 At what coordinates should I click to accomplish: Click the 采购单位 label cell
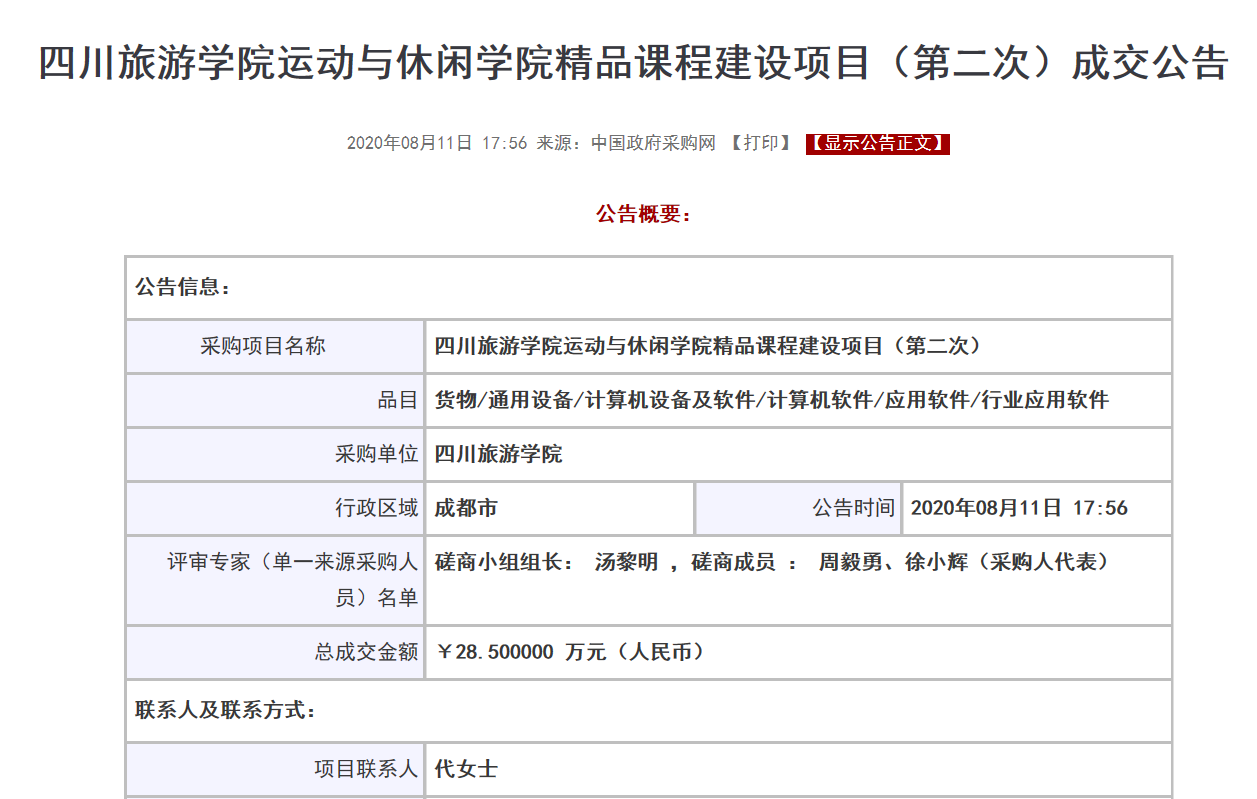pyautogui.click(x=275, y=454)
